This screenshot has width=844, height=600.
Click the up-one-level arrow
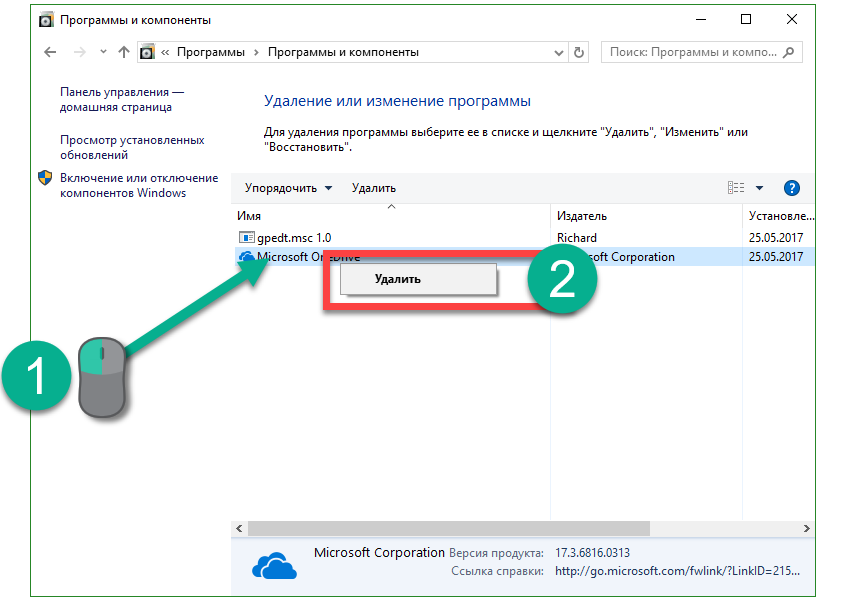(x=124, y=52)
